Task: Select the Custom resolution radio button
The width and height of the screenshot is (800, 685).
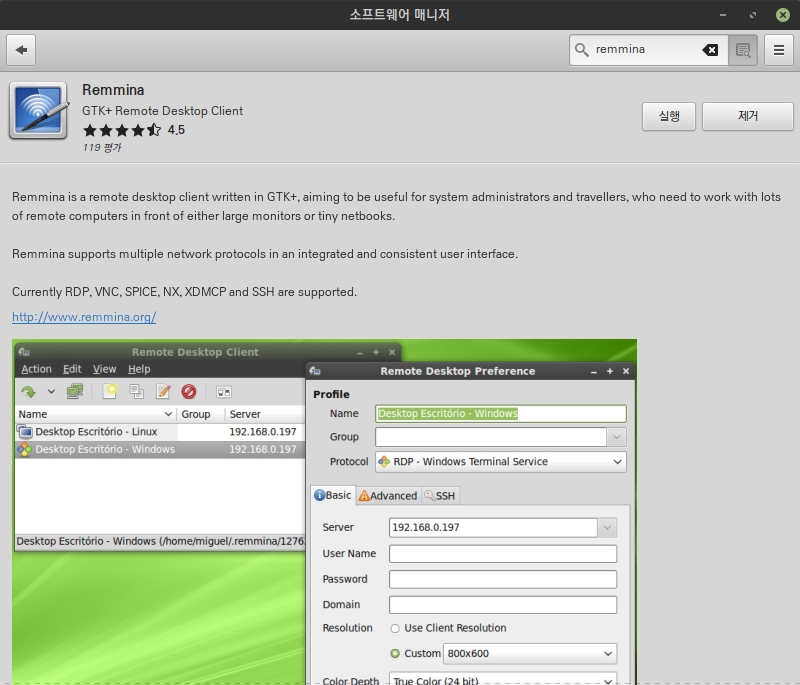Action: (x=395, y=654)
